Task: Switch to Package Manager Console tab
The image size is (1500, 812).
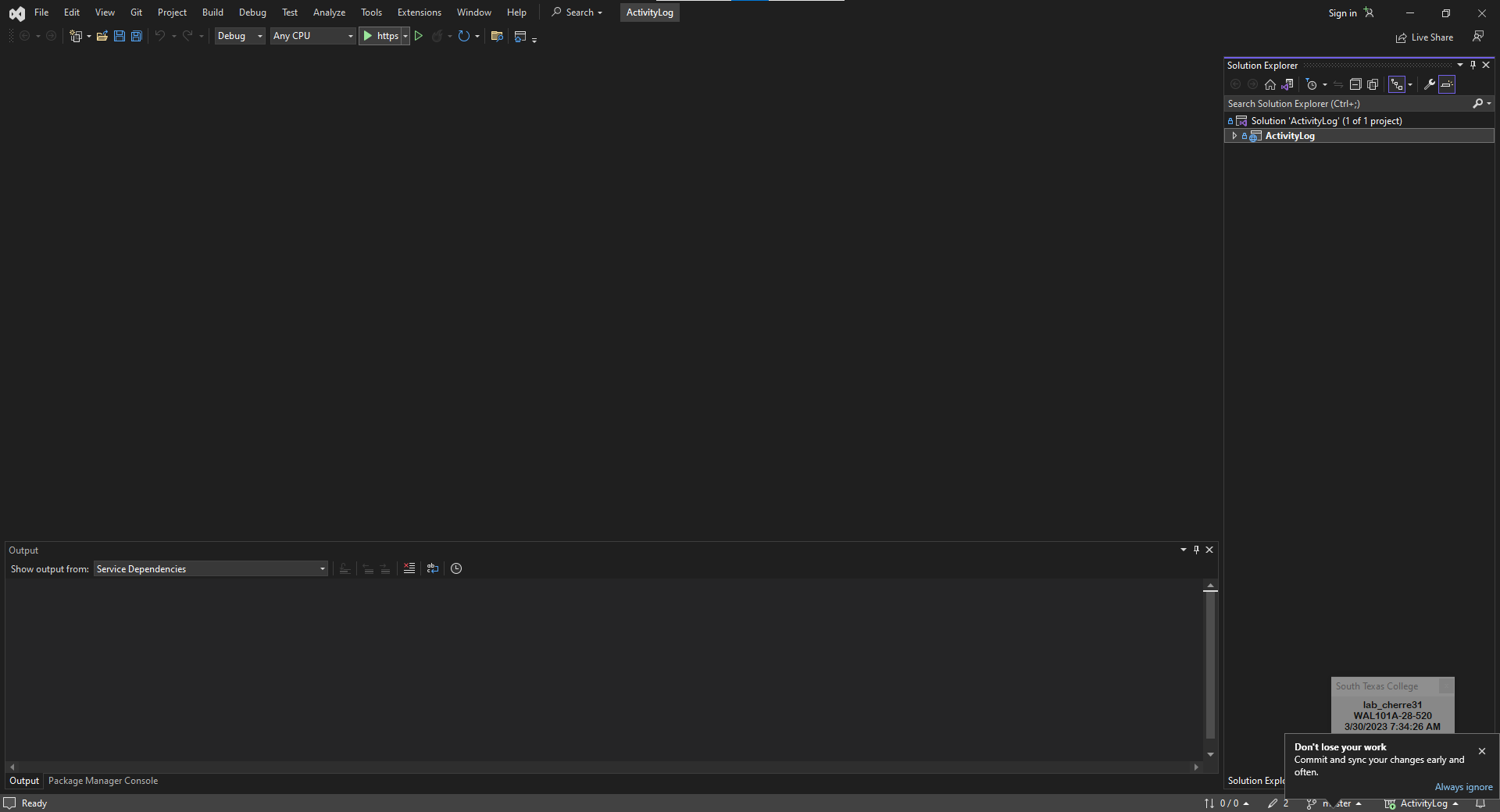Action: click(103, 781)
